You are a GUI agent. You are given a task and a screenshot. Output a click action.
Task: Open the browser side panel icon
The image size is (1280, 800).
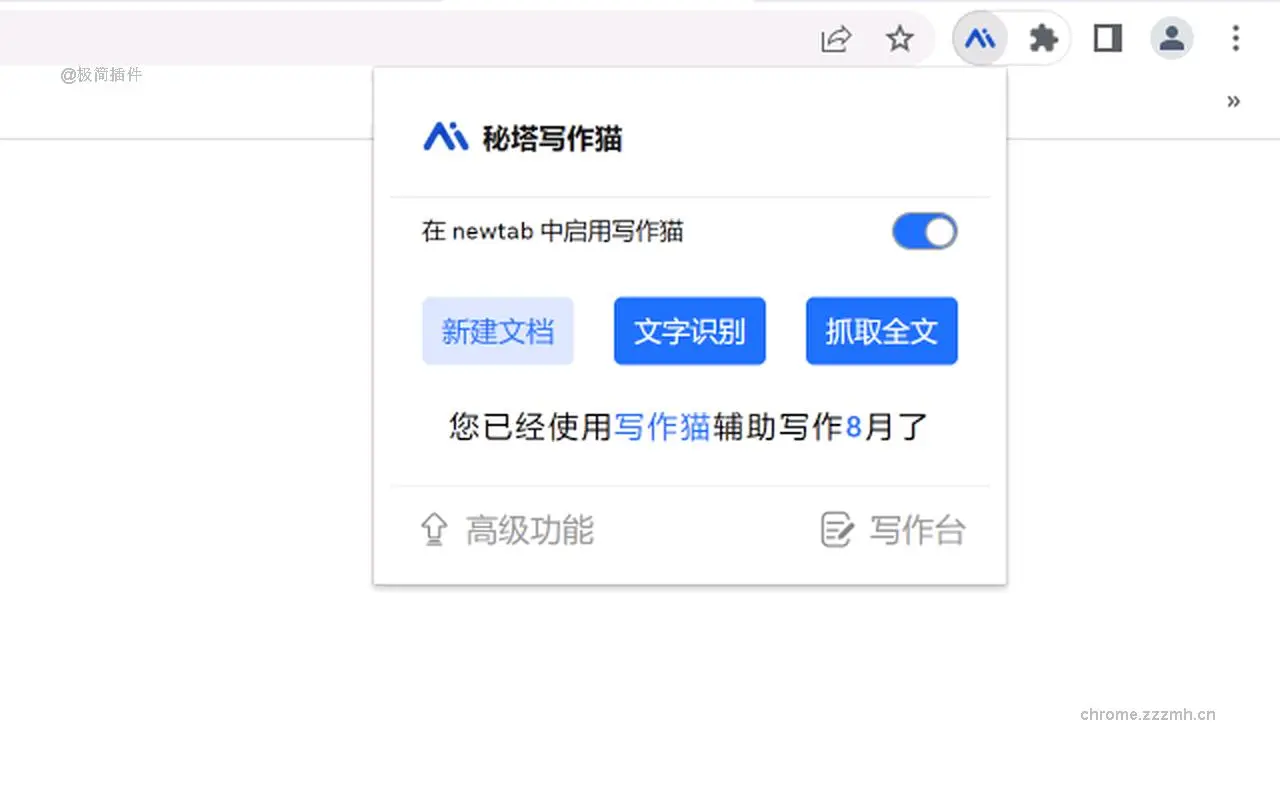coord(1108,39)
